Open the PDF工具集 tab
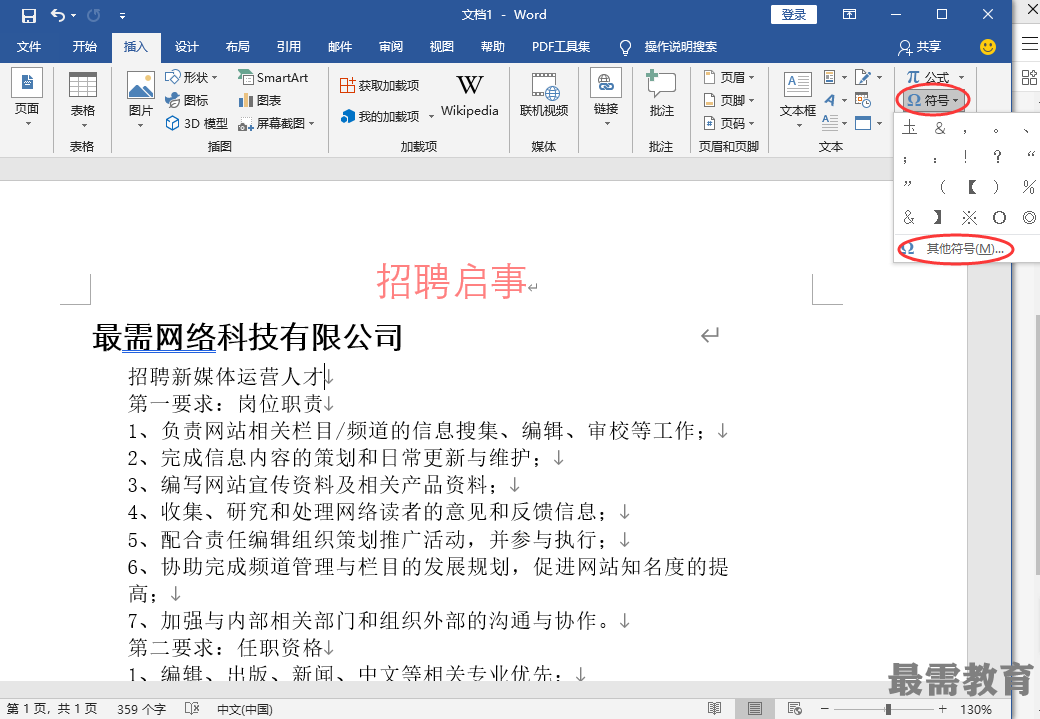 pos(560,46)
